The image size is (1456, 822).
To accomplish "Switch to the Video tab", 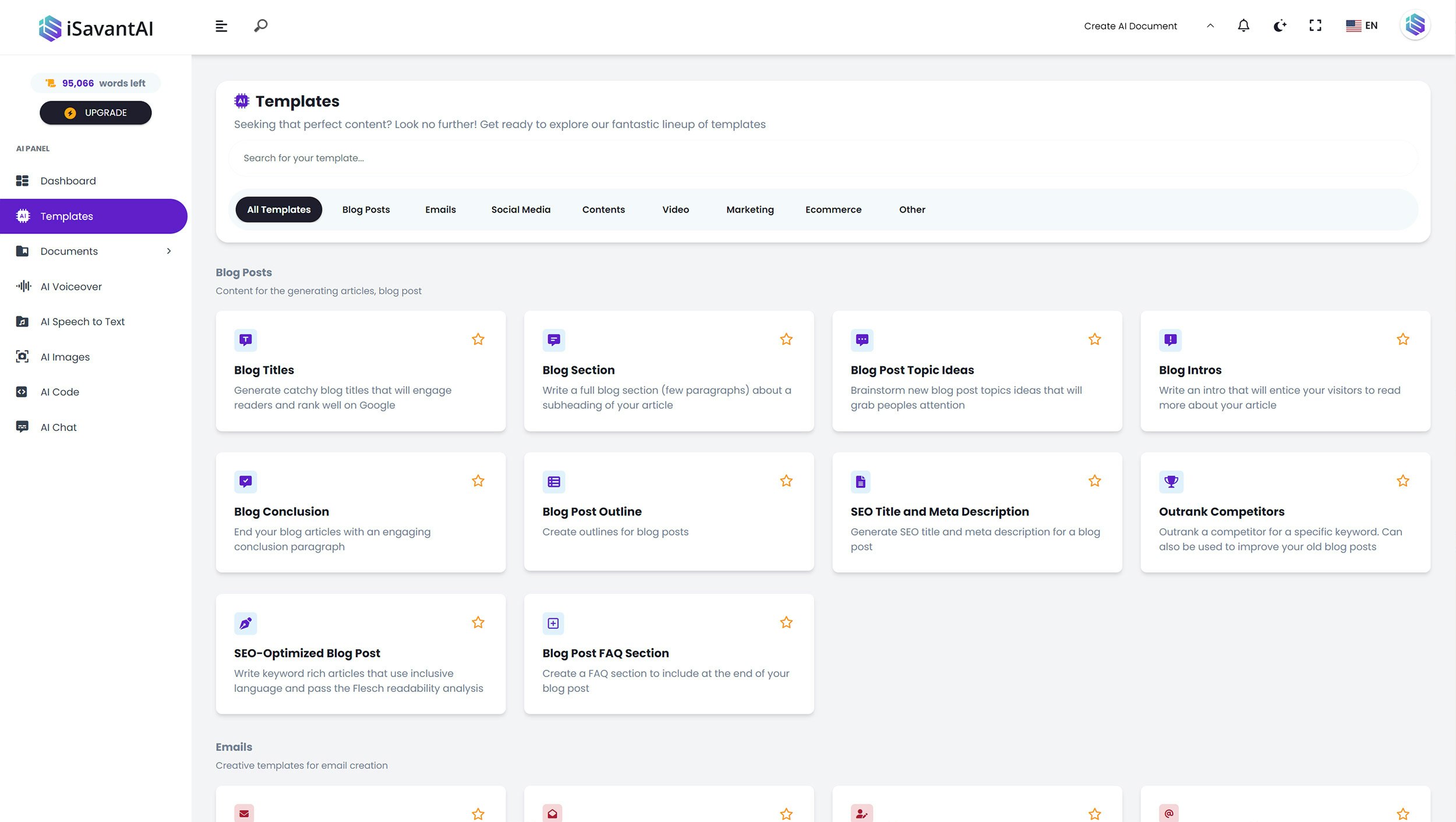I will pyautogui.click(x=676, y=210).
